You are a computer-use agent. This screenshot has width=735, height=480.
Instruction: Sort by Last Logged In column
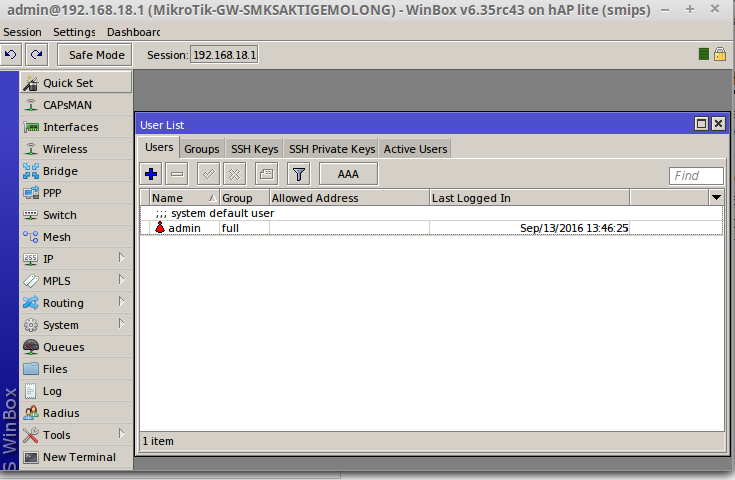click(530, 198)
